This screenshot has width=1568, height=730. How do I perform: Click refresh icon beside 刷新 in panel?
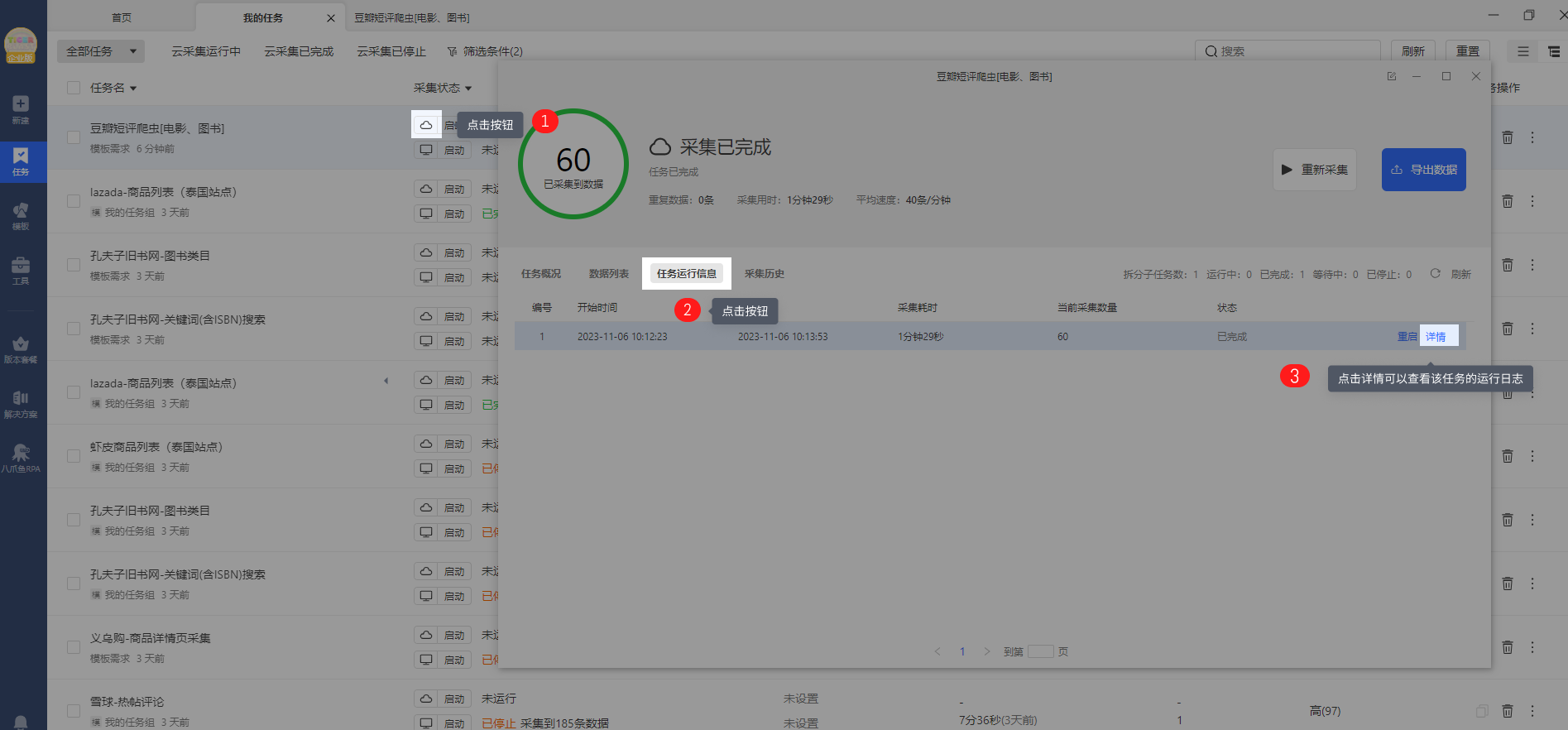pyautogui.click(x=1435, y=273)
